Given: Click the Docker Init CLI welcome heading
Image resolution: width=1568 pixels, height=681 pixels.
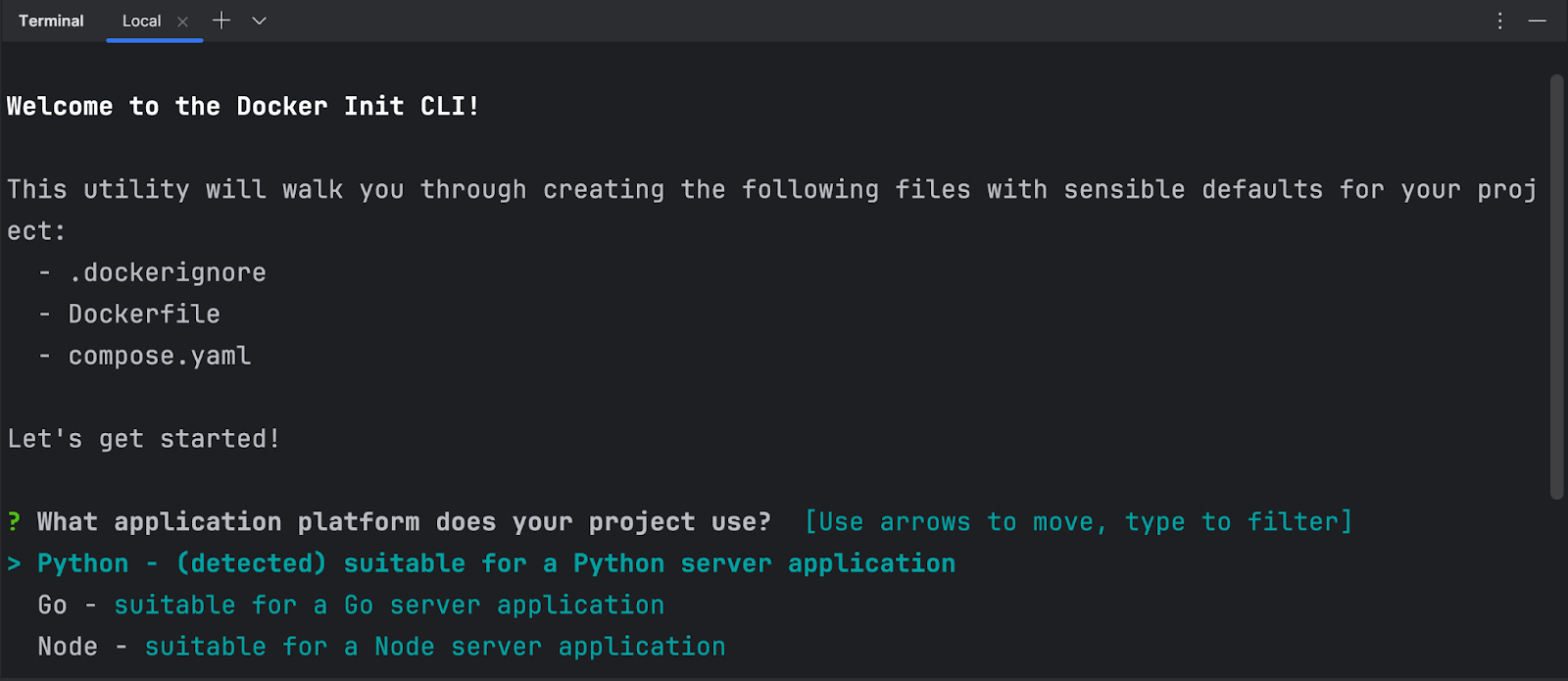Looking at the screenshot, I should point(242,105).
